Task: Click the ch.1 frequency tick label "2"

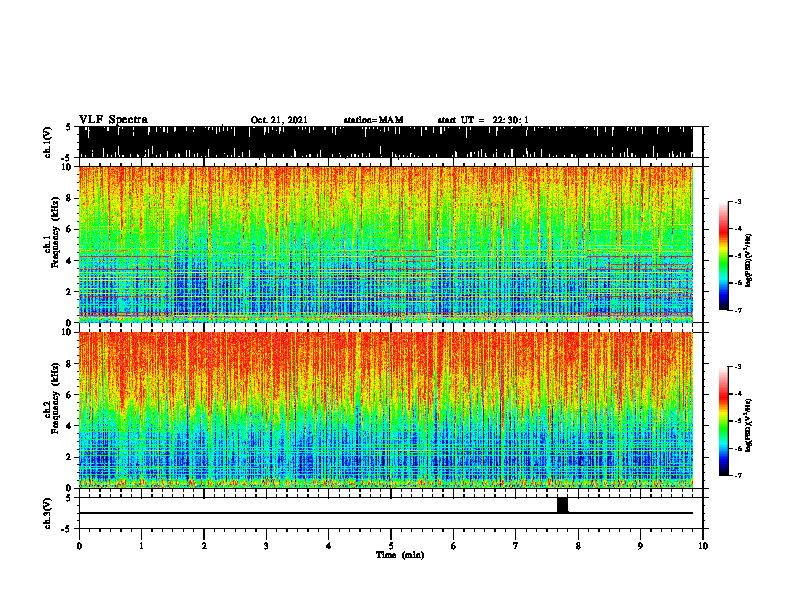Action: 70,292
